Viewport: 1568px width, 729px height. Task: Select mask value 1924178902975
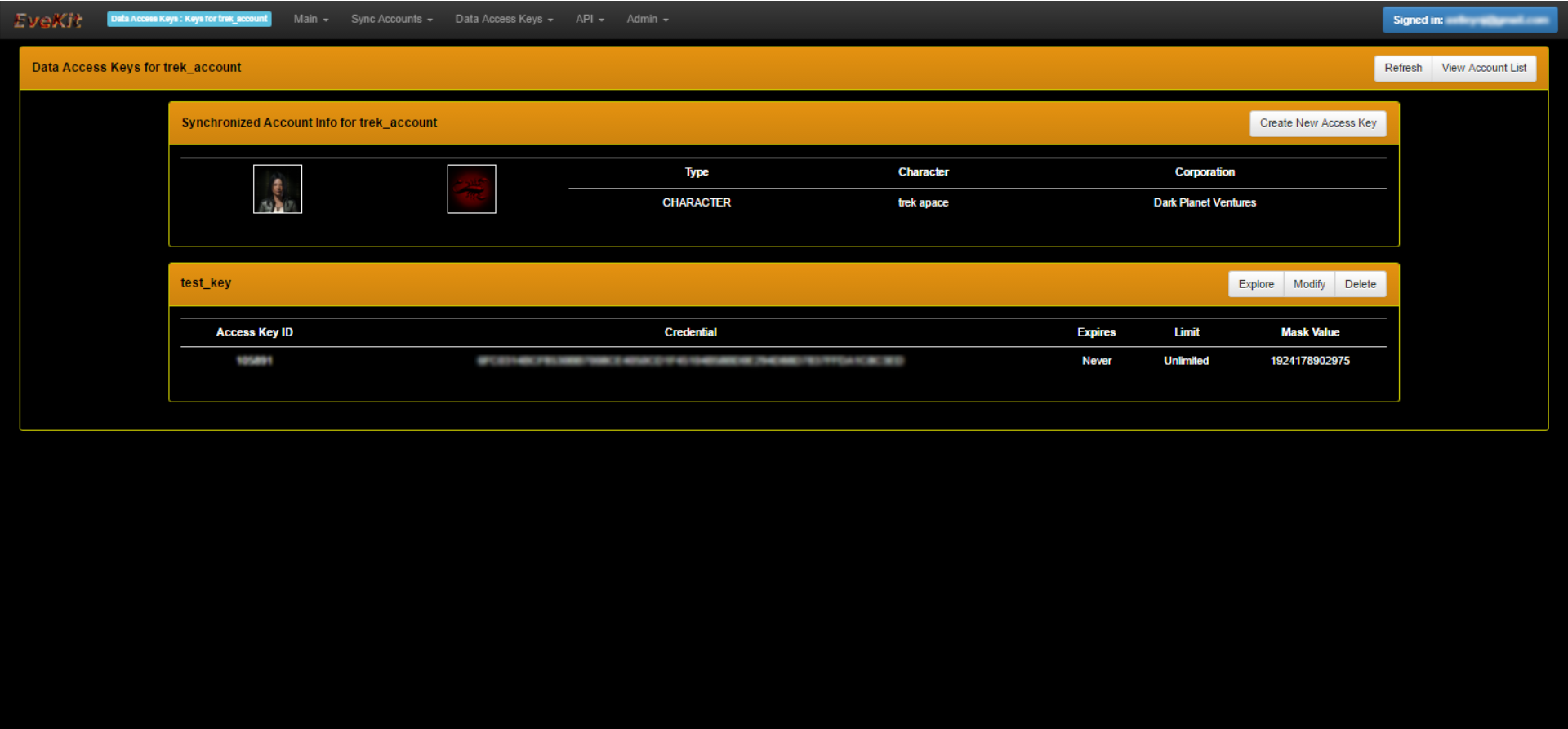(x=1310, y=361)
